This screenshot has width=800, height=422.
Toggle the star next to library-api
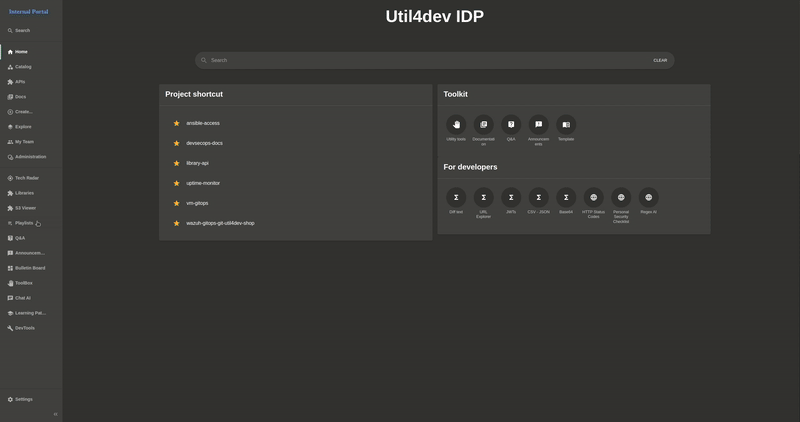point(177,163)
